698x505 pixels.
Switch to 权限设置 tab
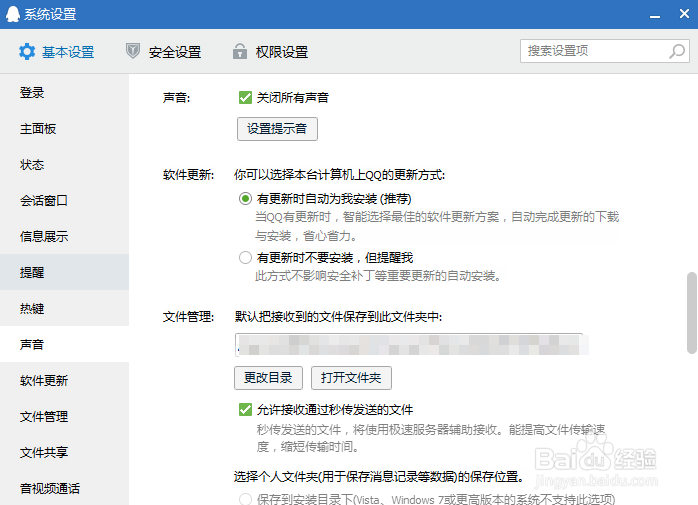point(270,52)
